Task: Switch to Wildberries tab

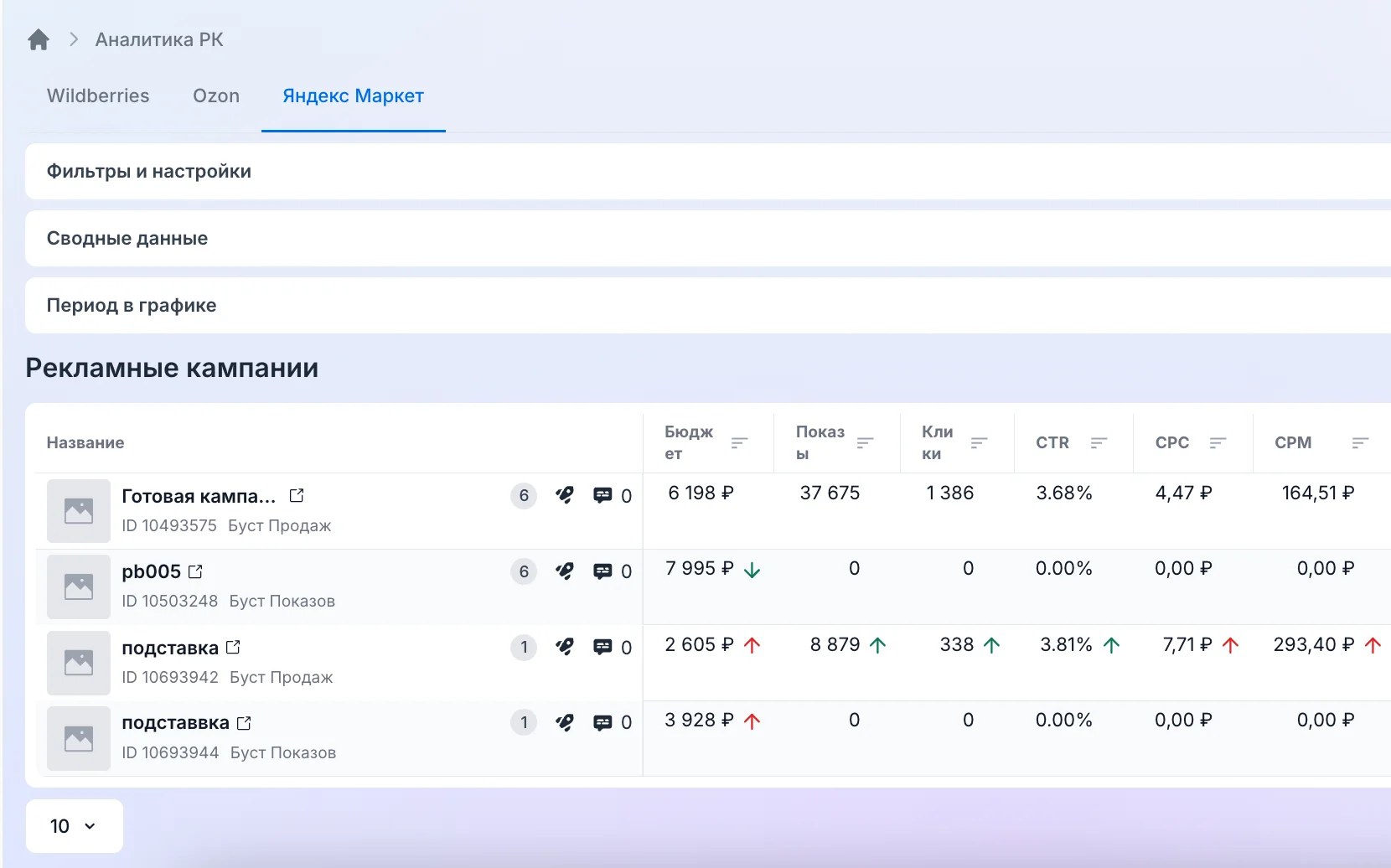Action: pos(98,96)
